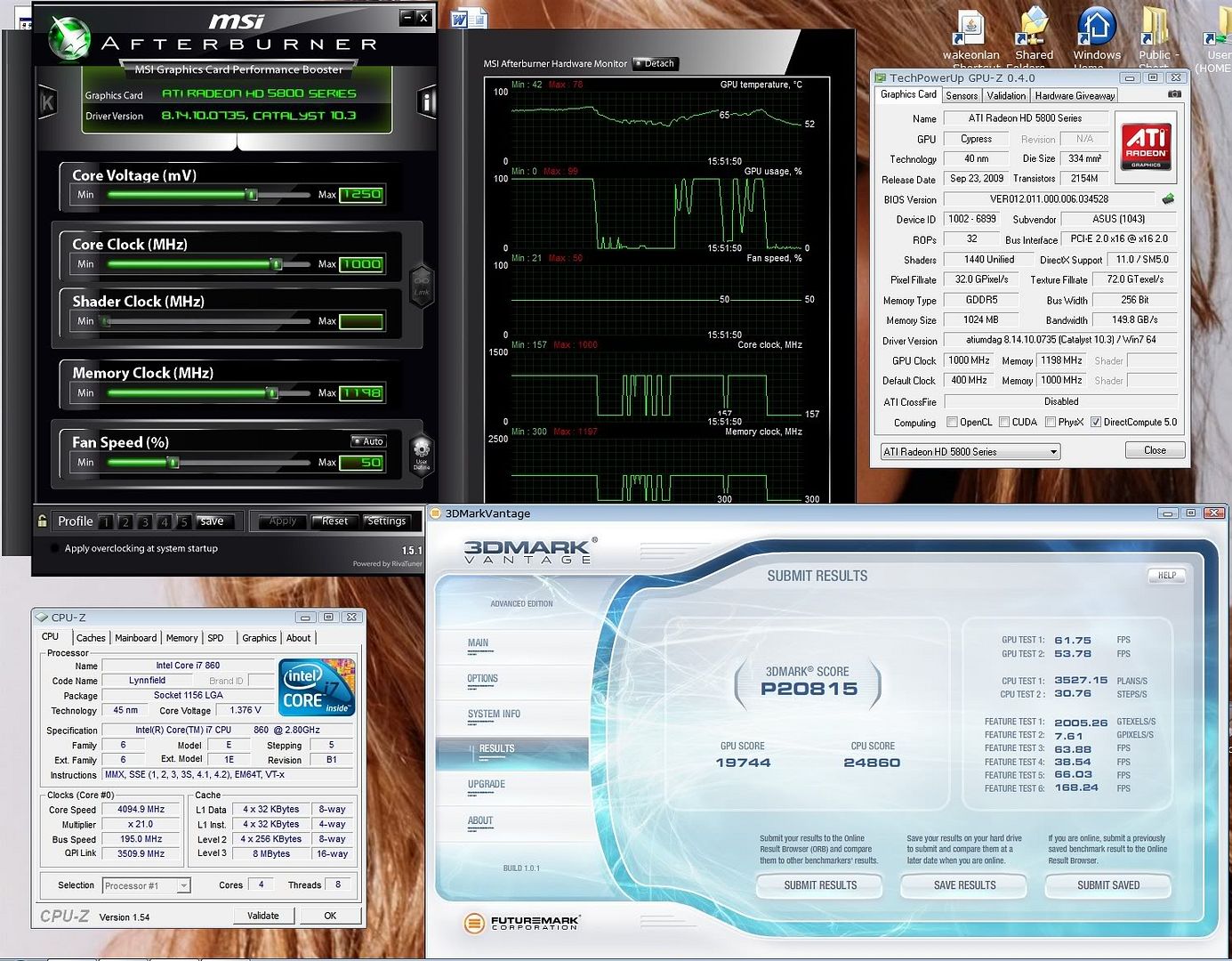This screenshot has height=961, width=1232.
Task: Click the ATI Radeon logo in GPU-Z
Action: coord(1146,147)
